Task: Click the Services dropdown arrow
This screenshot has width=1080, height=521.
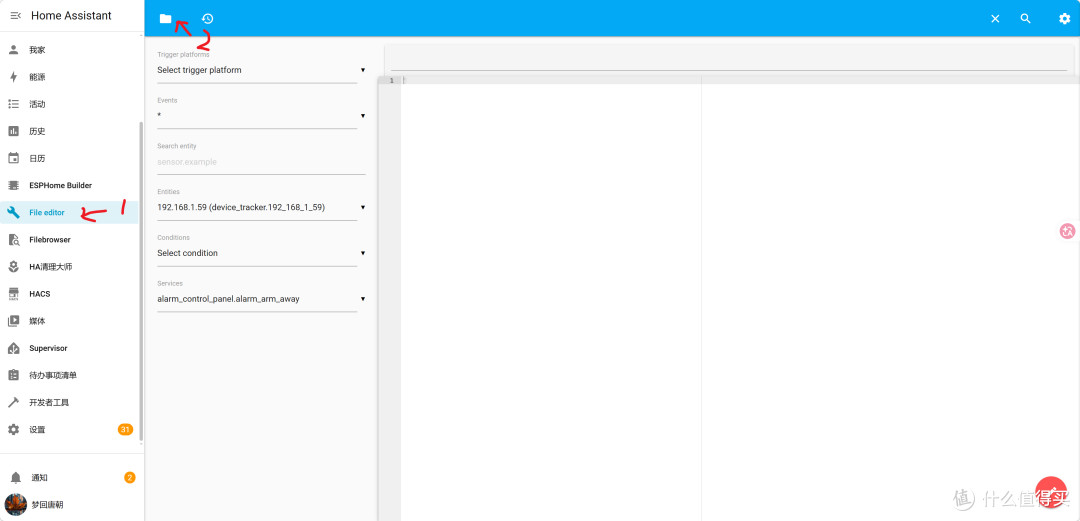Action: [362, 299]
